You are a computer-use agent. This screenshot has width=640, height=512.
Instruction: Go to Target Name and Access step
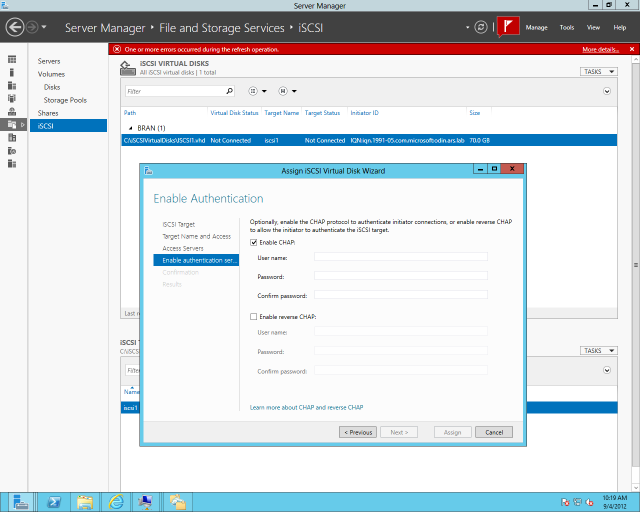(x=197, y=236)
